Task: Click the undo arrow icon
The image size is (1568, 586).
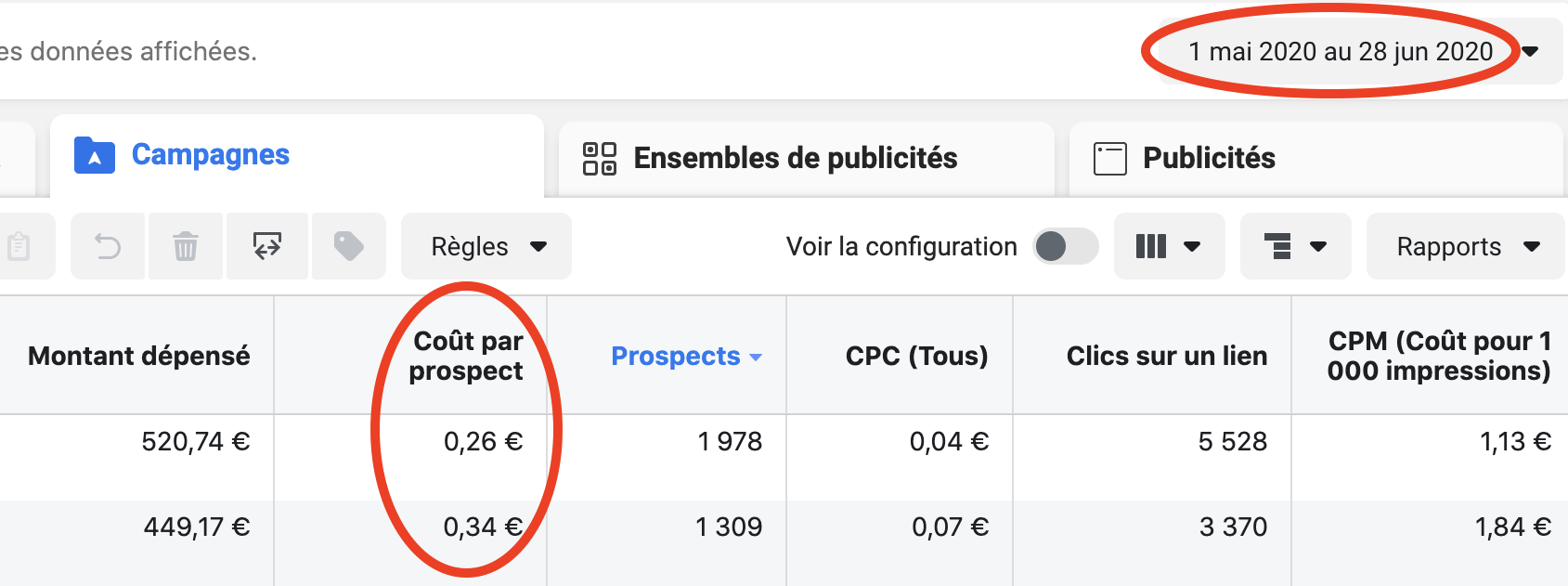Action: tap(108, 246)
